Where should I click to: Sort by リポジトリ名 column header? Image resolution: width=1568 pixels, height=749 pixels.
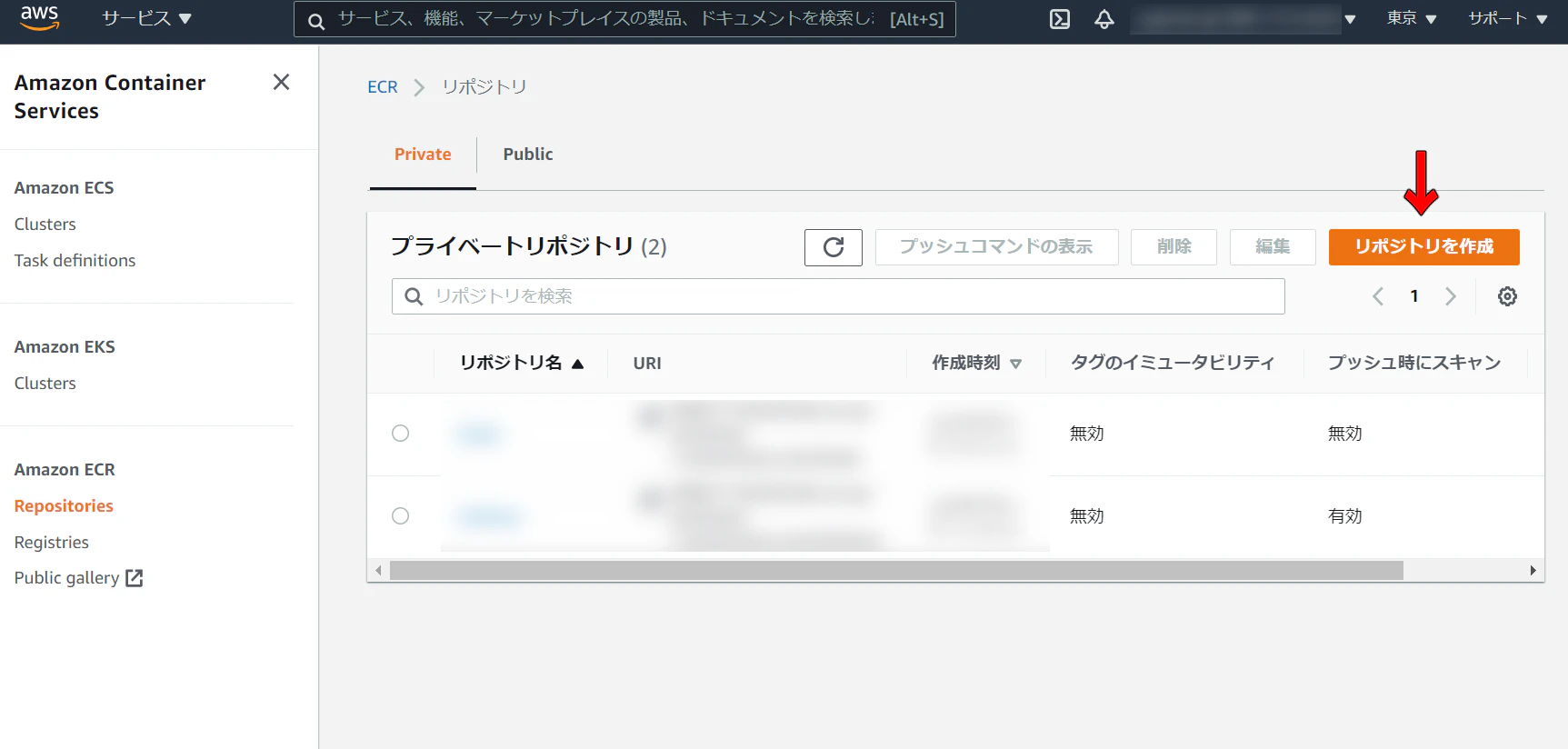(522, 363)
